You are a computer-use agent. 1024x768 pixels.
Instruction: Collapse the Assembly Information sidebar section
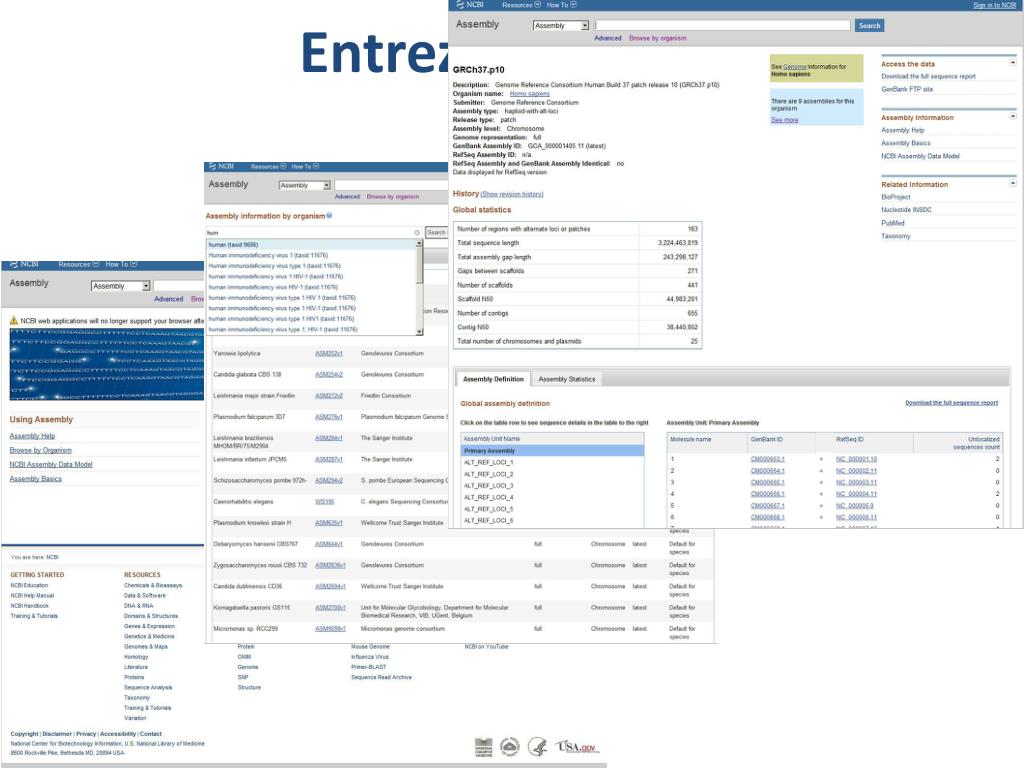click(1012, 116)
